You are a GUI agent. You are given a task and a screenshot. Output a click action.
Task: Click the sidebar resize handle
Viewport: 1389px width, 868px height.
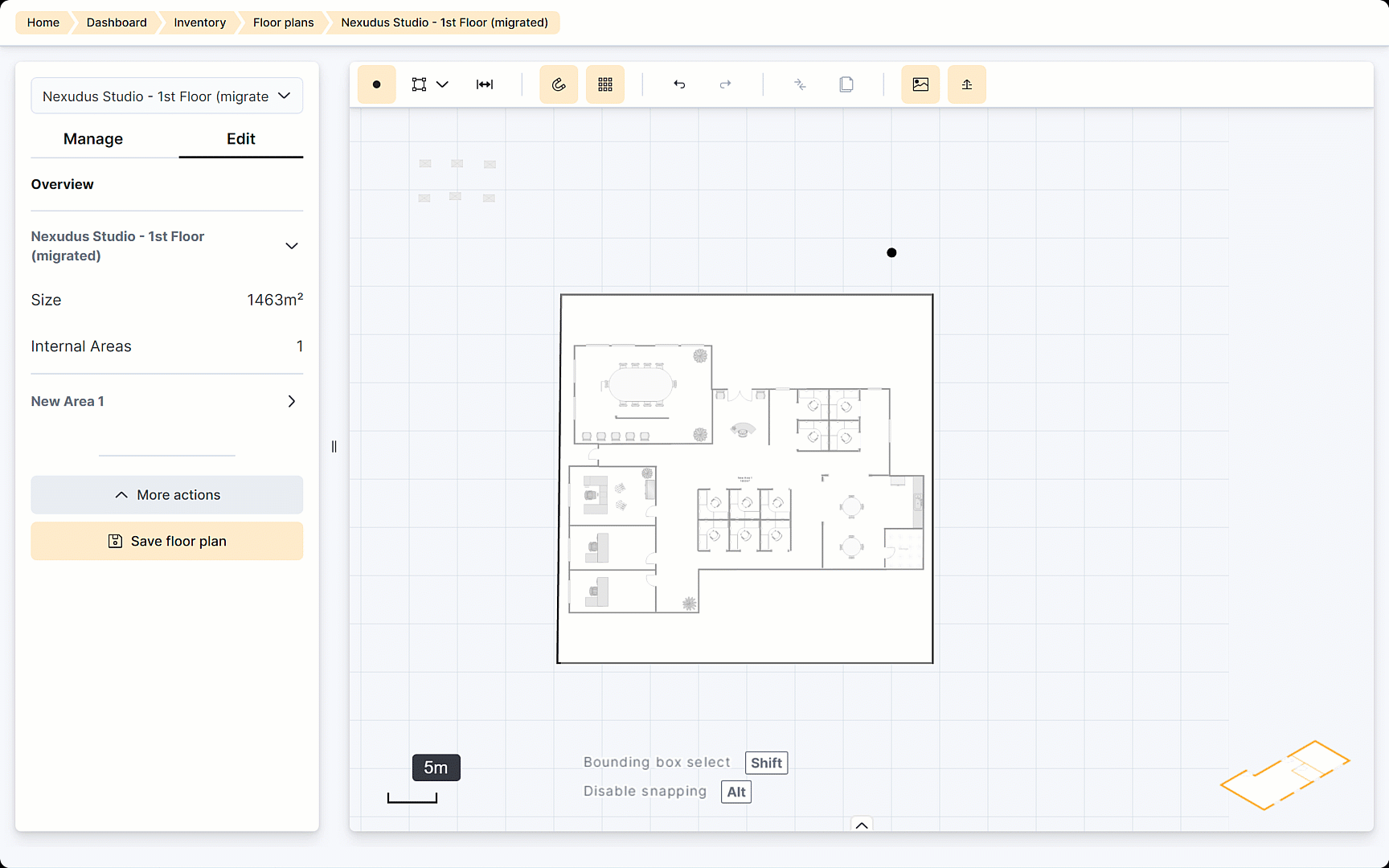(x=334, y=447)
